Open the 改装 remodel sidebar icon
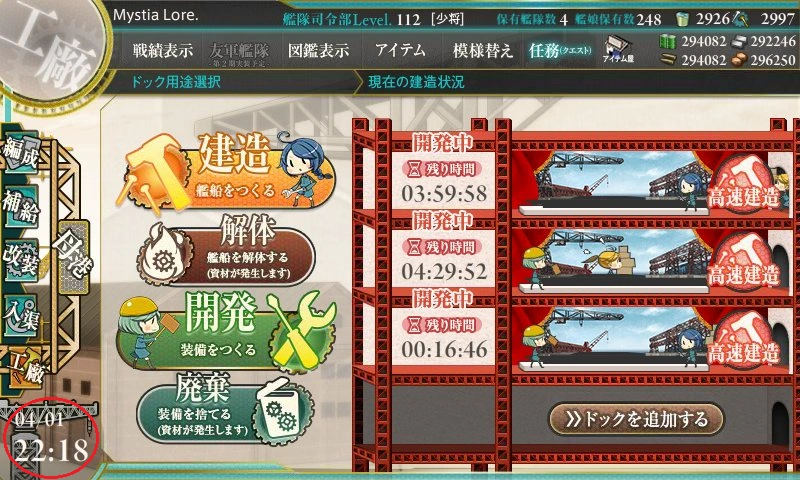This screenshot has height=480, width=800. (x=21, y=261)
